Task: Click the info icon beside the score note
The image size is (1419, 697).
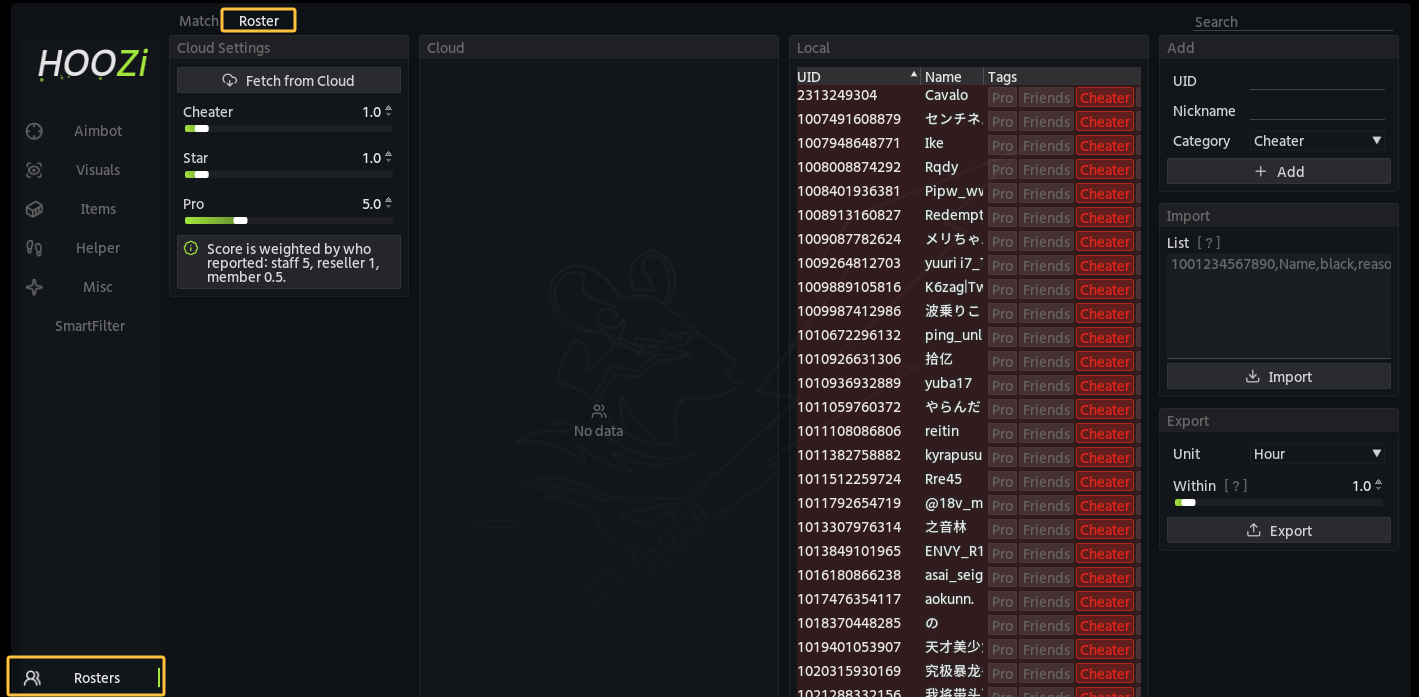Action: tap(191, 248)
